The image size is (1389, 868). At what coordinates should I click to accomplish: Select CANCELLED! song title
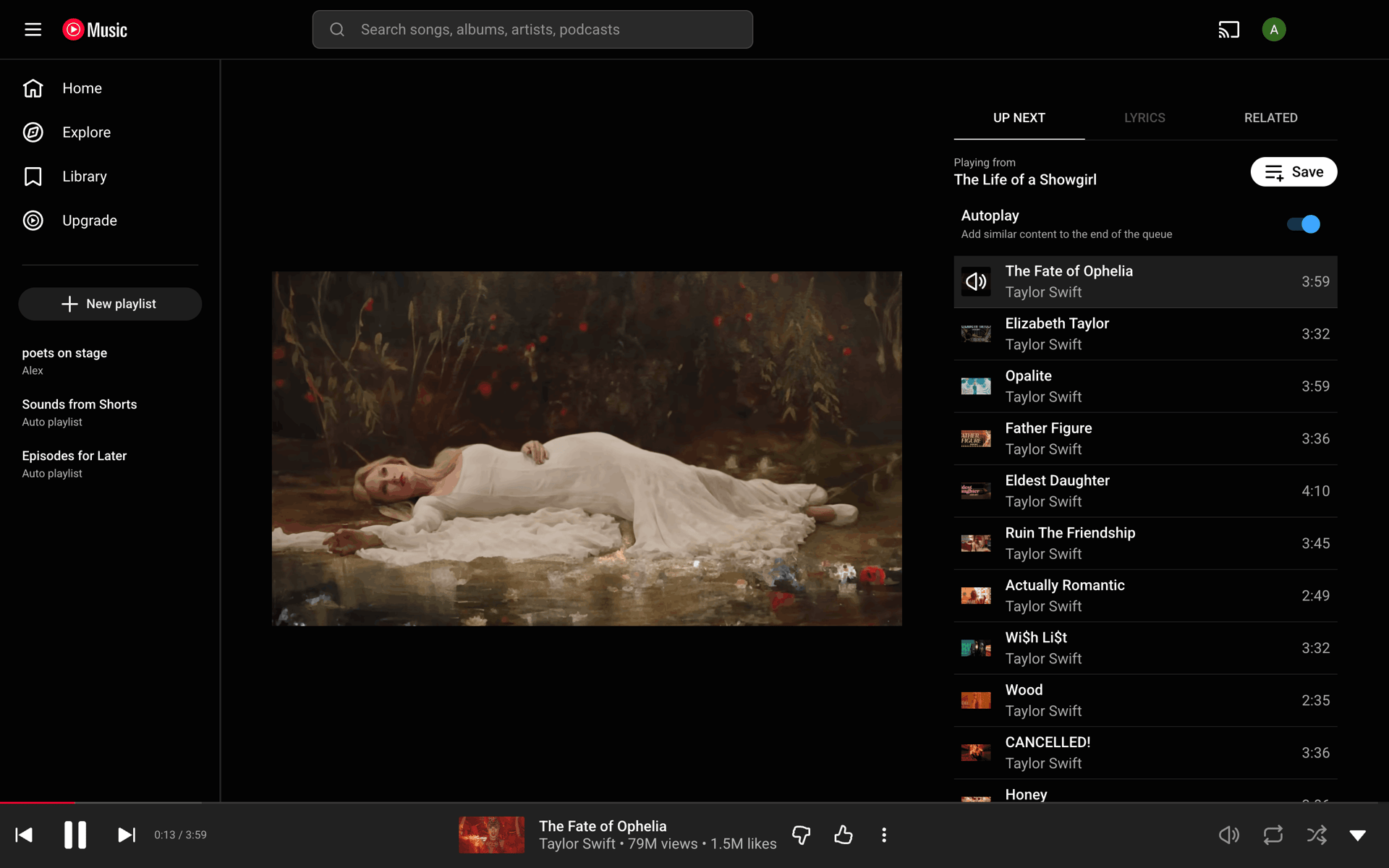pos(1048,742)
